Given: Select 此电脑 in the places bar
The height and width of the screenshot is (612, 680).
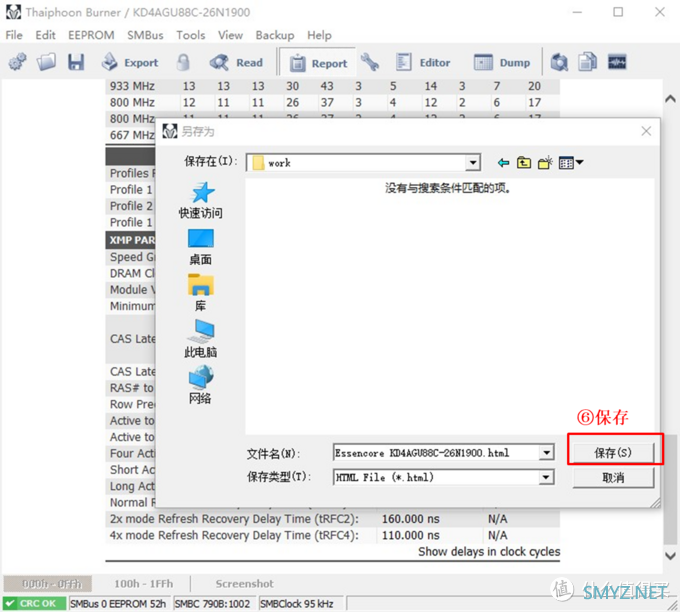Looking at the screenshot, I should [x=200, y=339].
